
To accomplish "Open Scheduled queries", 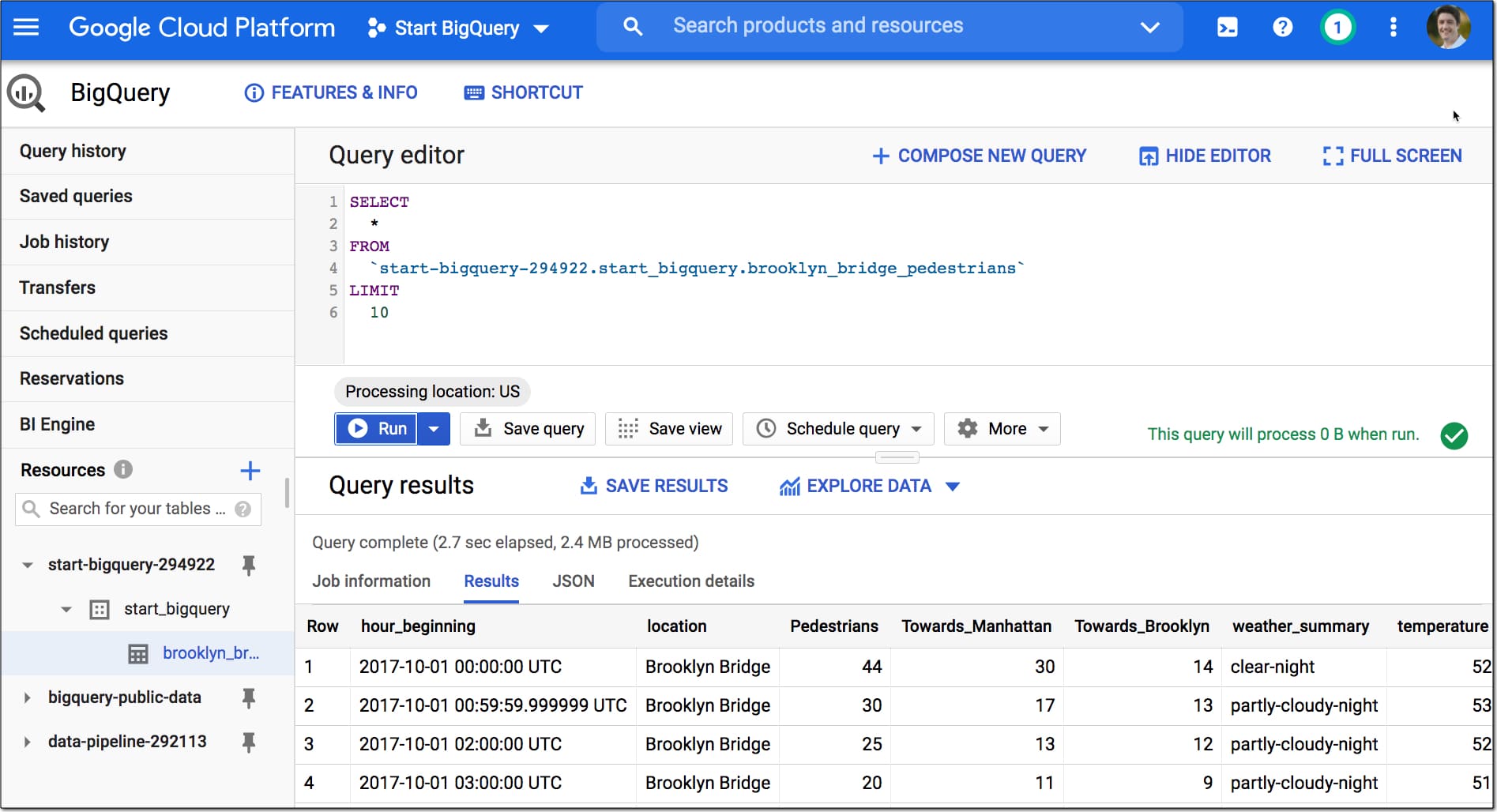I will pyautogui.click(x=148, y=333).
